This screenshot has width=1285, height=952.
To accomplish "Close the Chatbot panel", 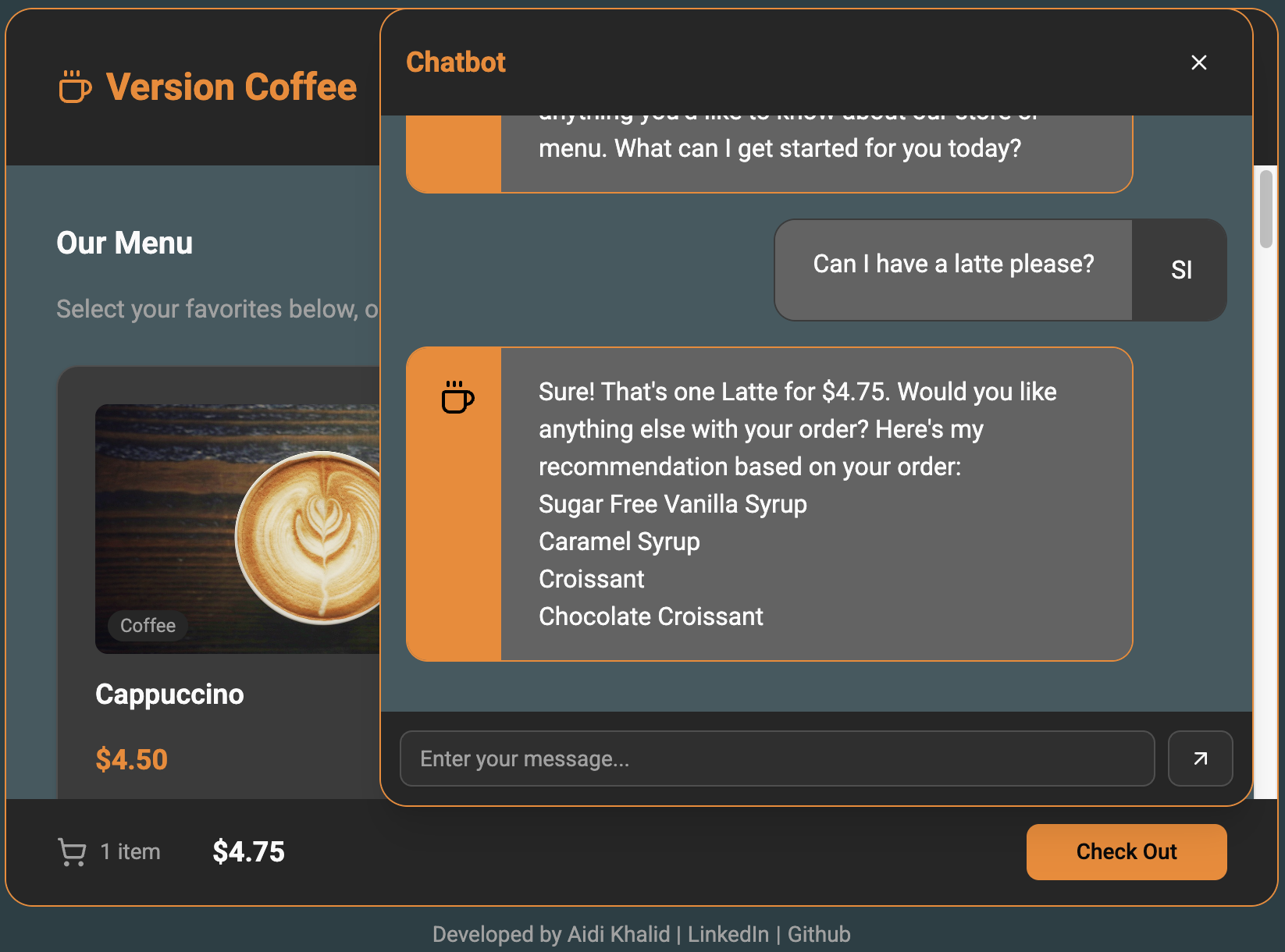I will [1198, 62].
